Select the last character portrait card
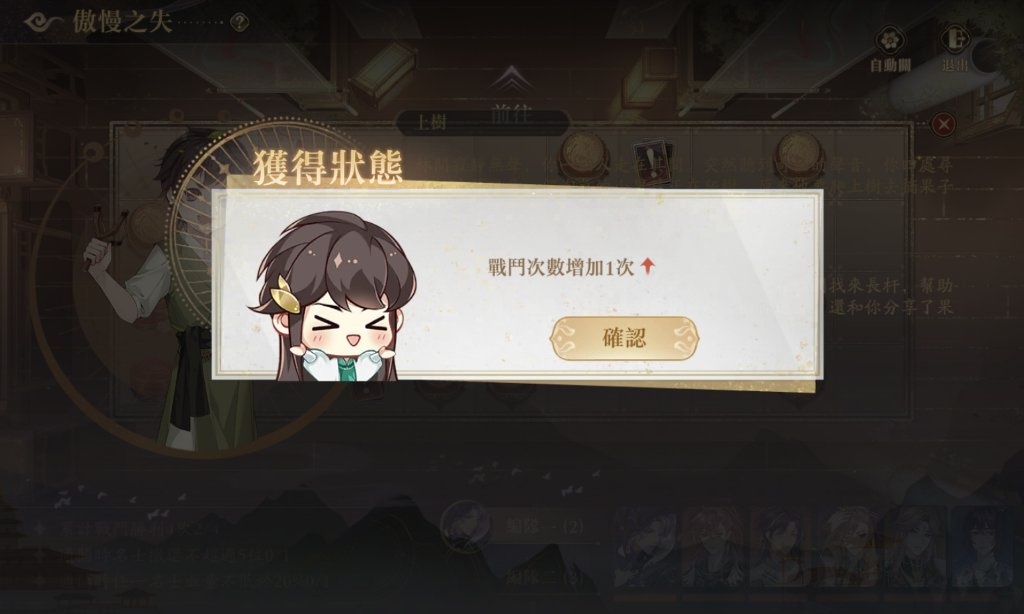1024x614 pixels. tap(983, 547)
